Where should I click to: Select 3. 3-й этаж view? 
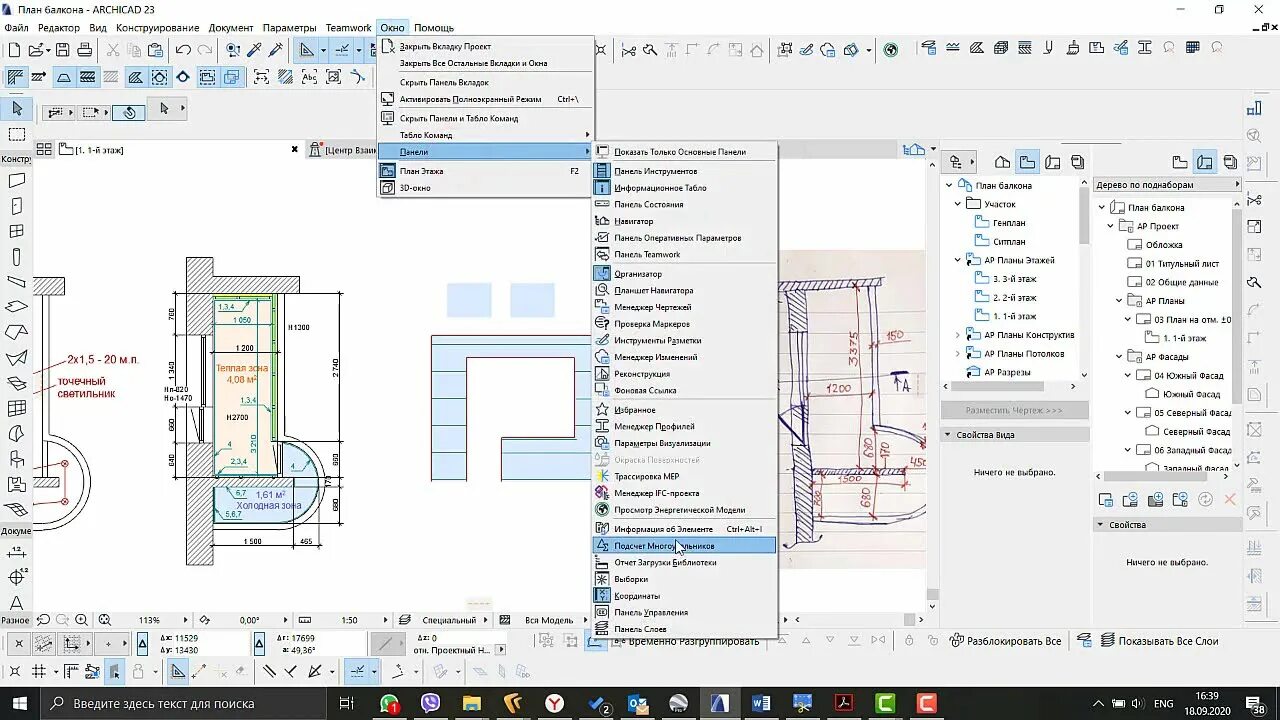(1014, 279)
